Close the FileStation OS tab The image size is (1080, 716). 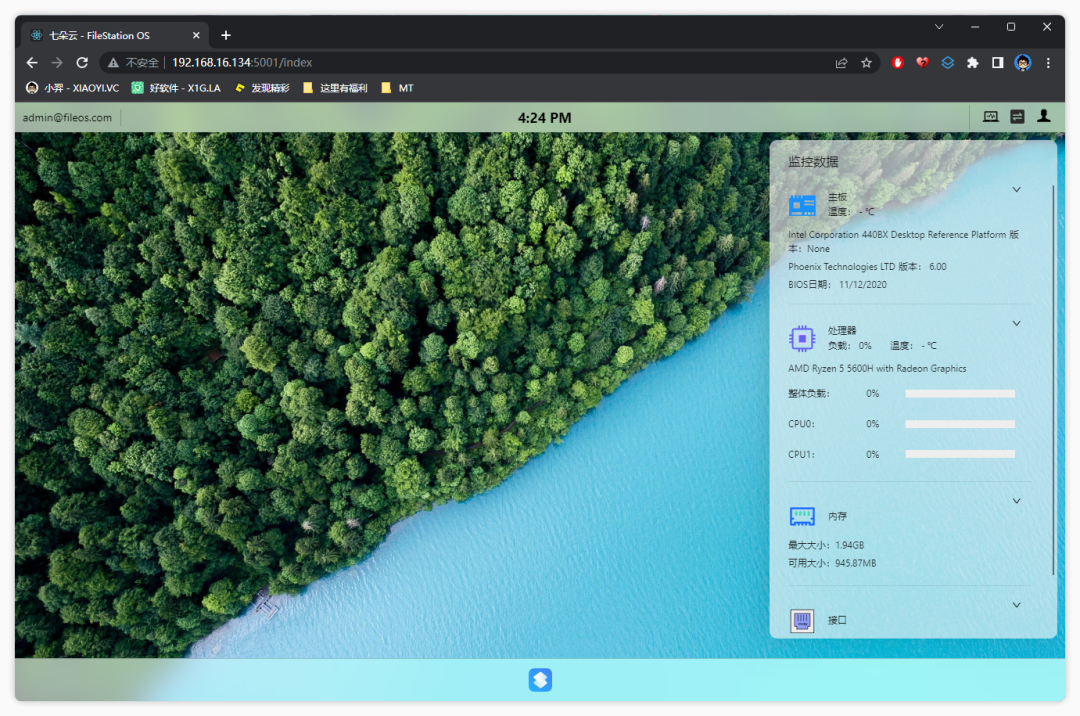click(196, 35)
